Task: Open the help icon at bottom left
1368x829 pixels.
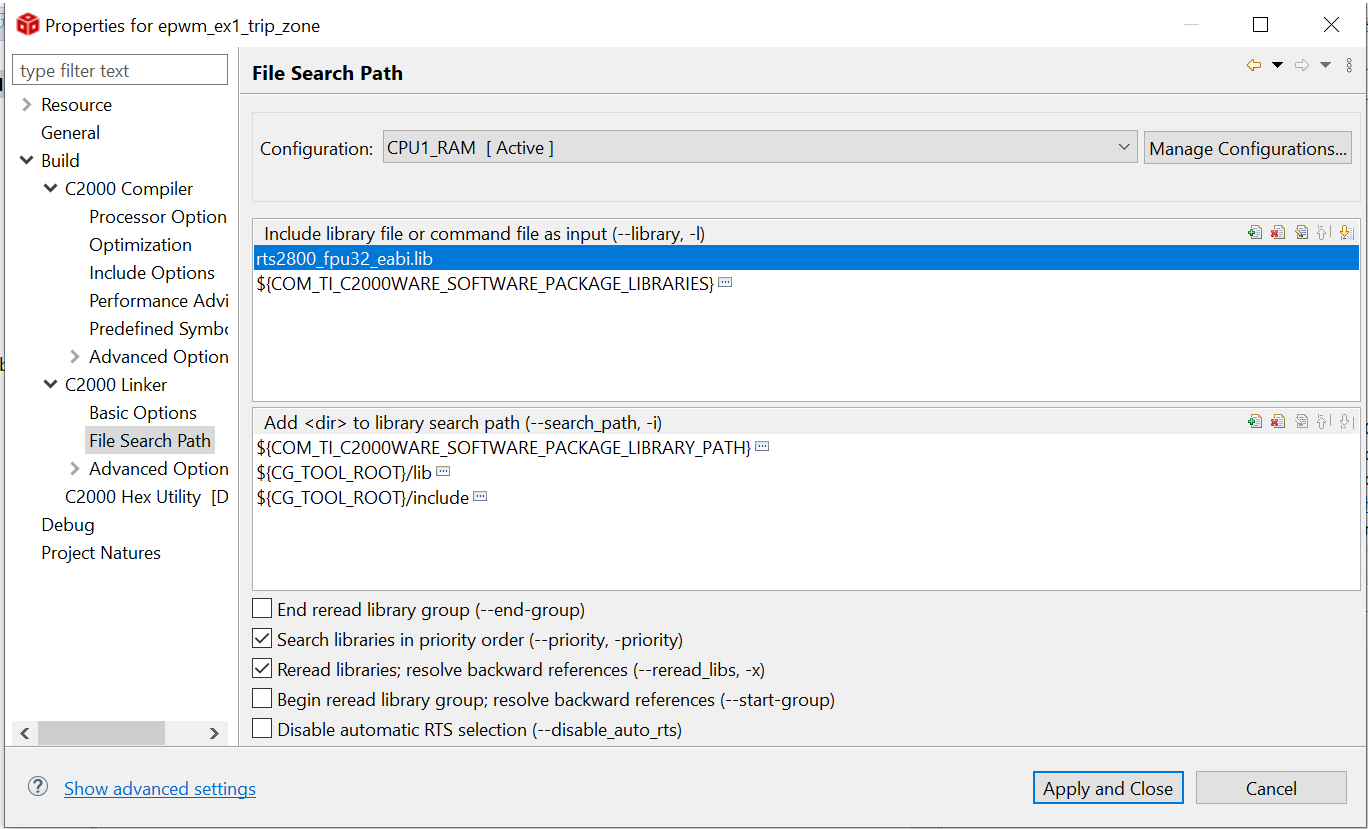Action: click(x=38, y=787)
